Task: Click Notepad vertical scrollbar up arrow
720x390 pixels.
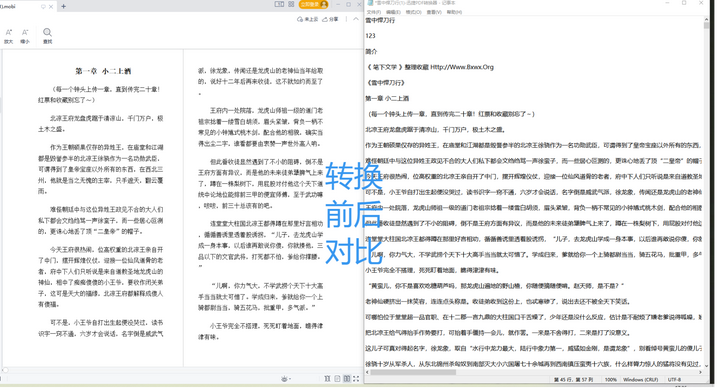Action: pos(706,19)
